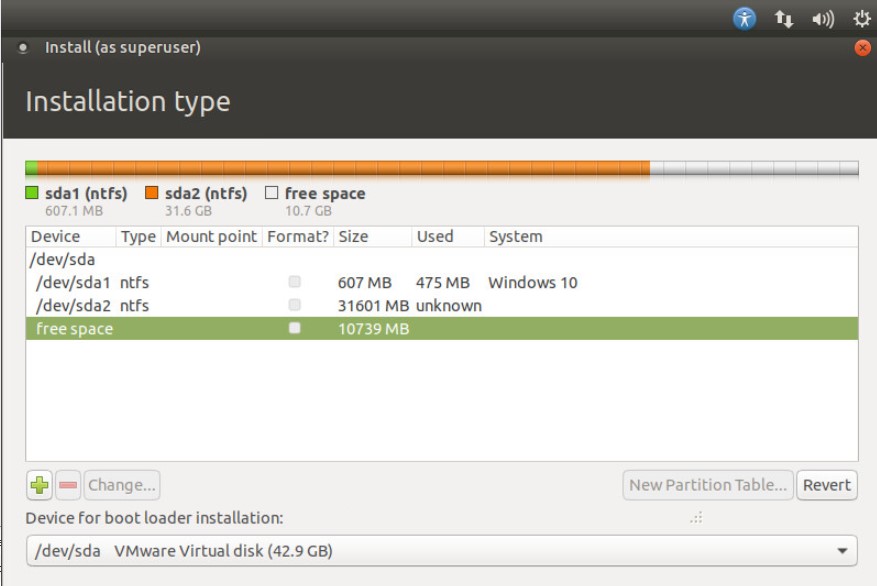Toggle the Format checkbox for /dev/sda2
Viewport: 877px width, 586px height.
[x=294, y=305]
